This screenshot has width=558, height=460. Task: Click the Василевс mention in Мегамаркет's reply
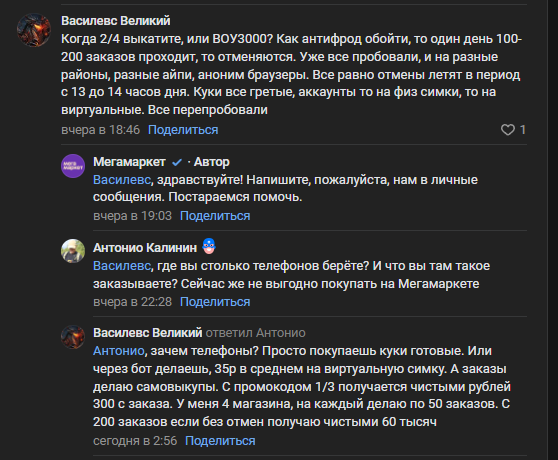(122, 180)
